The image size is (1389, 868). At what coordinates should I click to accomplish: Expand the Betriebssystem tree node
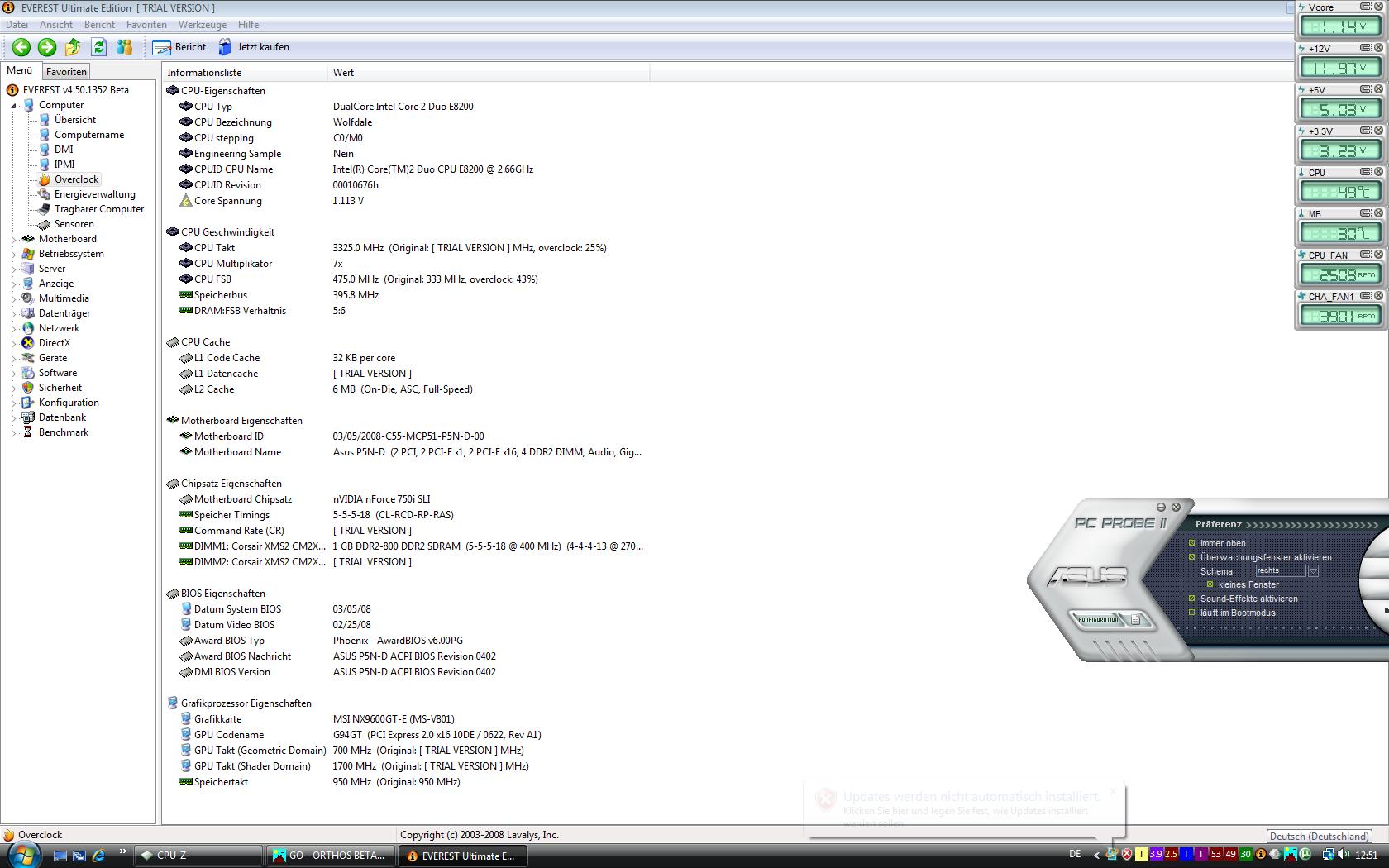click(x=14, y=255)
